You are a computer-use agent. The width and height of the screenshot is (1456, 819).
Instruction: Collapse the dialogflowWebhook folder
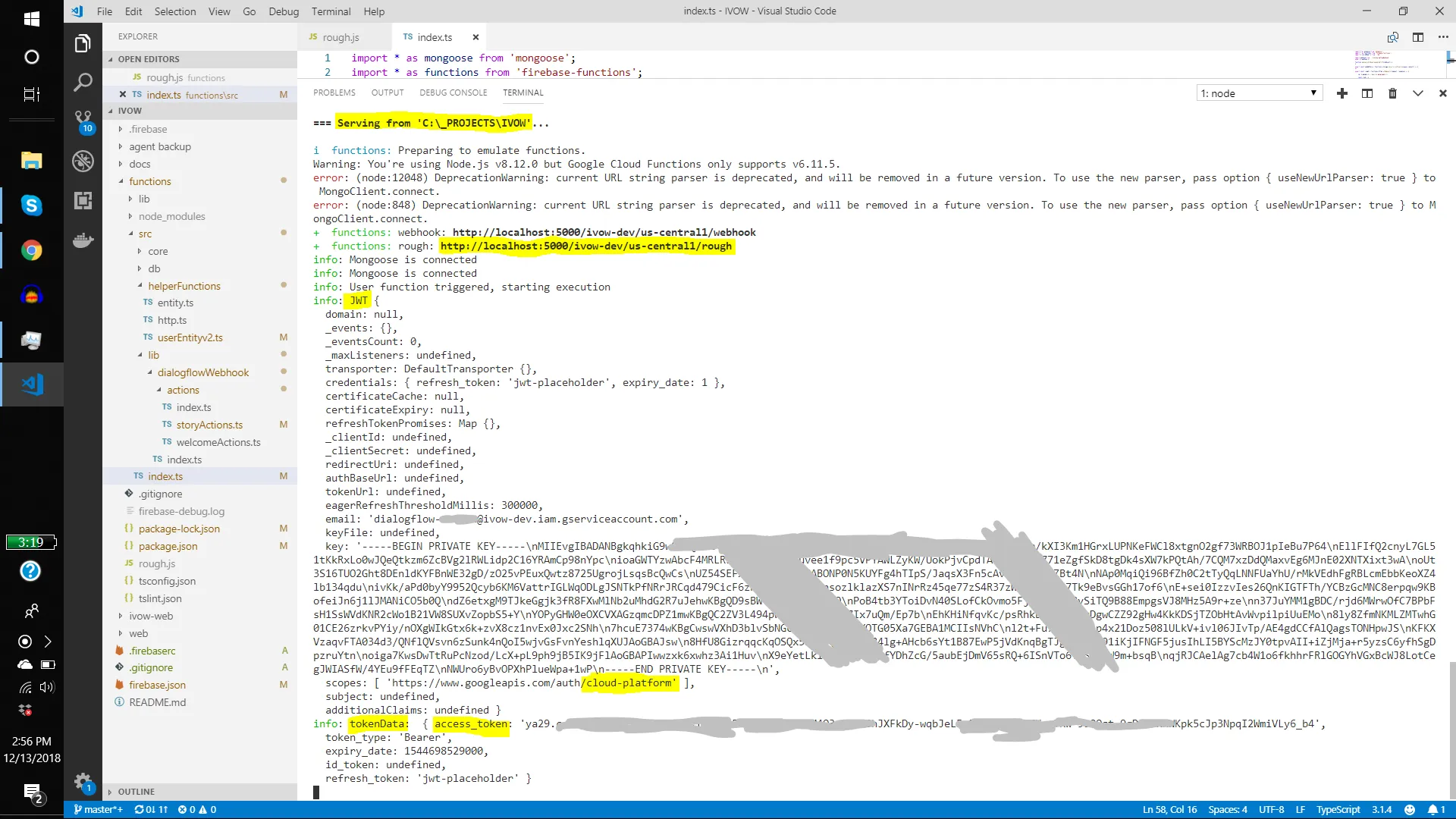[202, 372]
